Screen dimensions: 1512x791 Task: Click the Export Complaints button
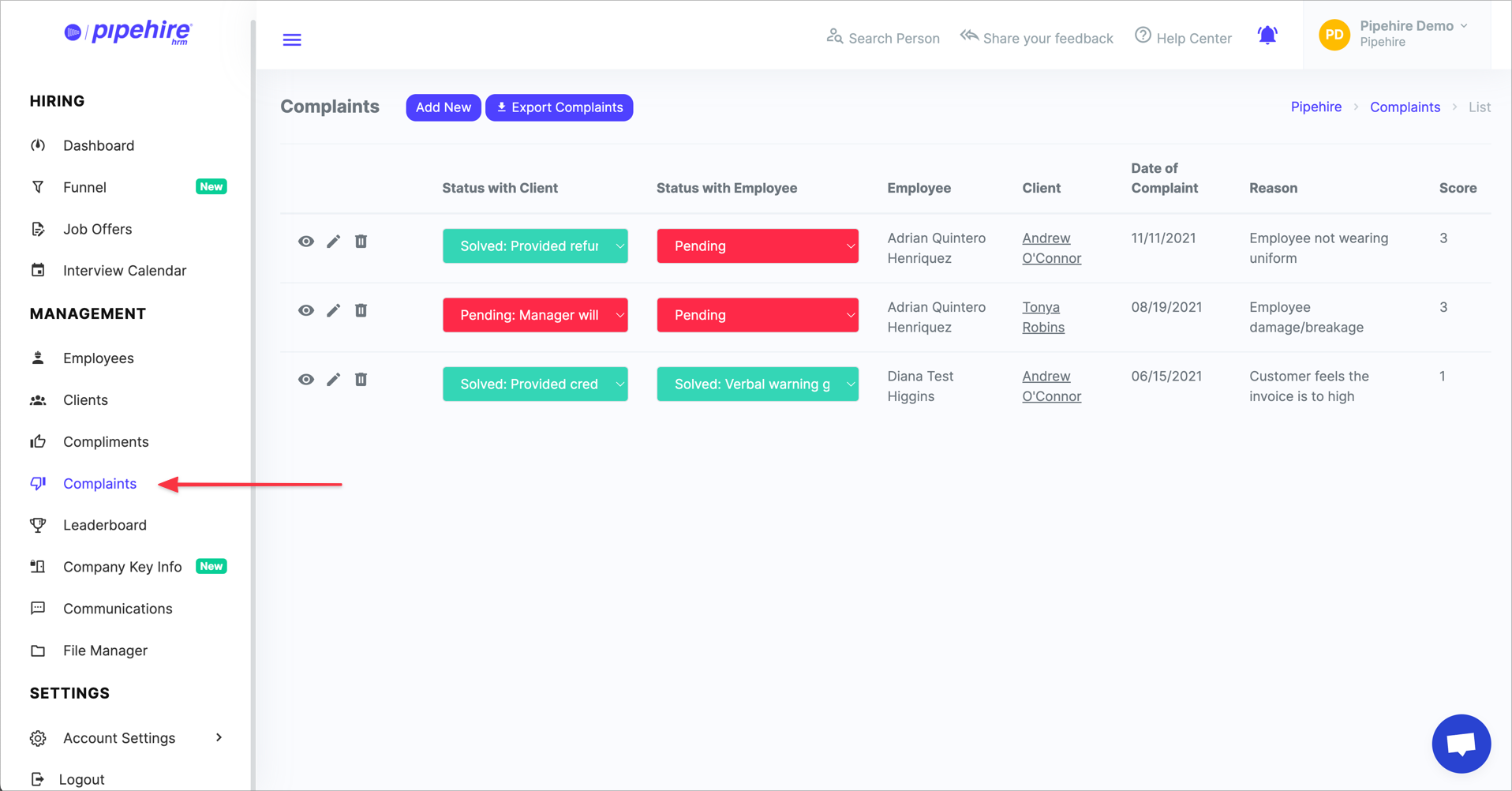coord(559,107)
